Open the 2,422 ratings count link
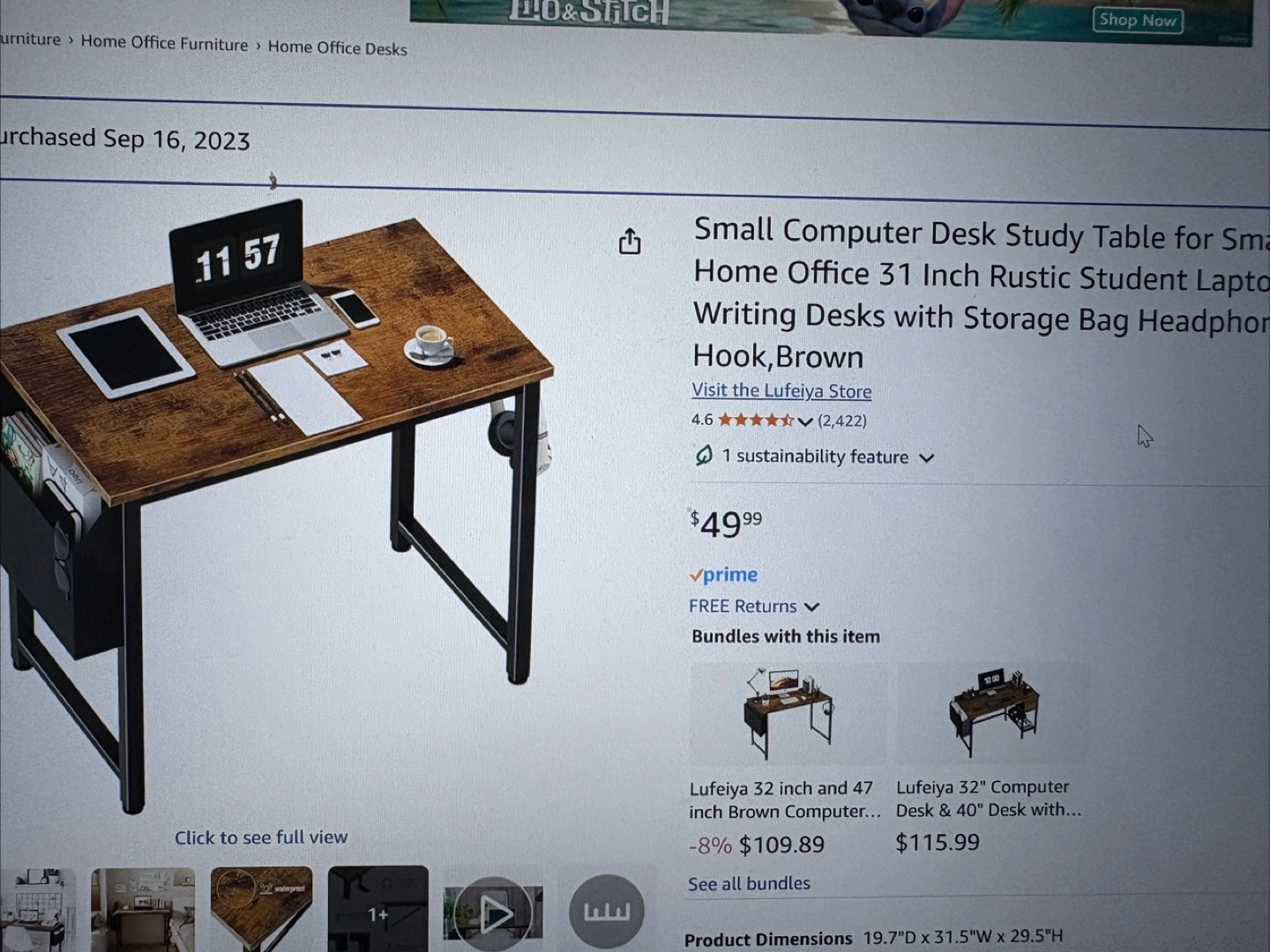 pyautogui.click(x=842, y=420)
